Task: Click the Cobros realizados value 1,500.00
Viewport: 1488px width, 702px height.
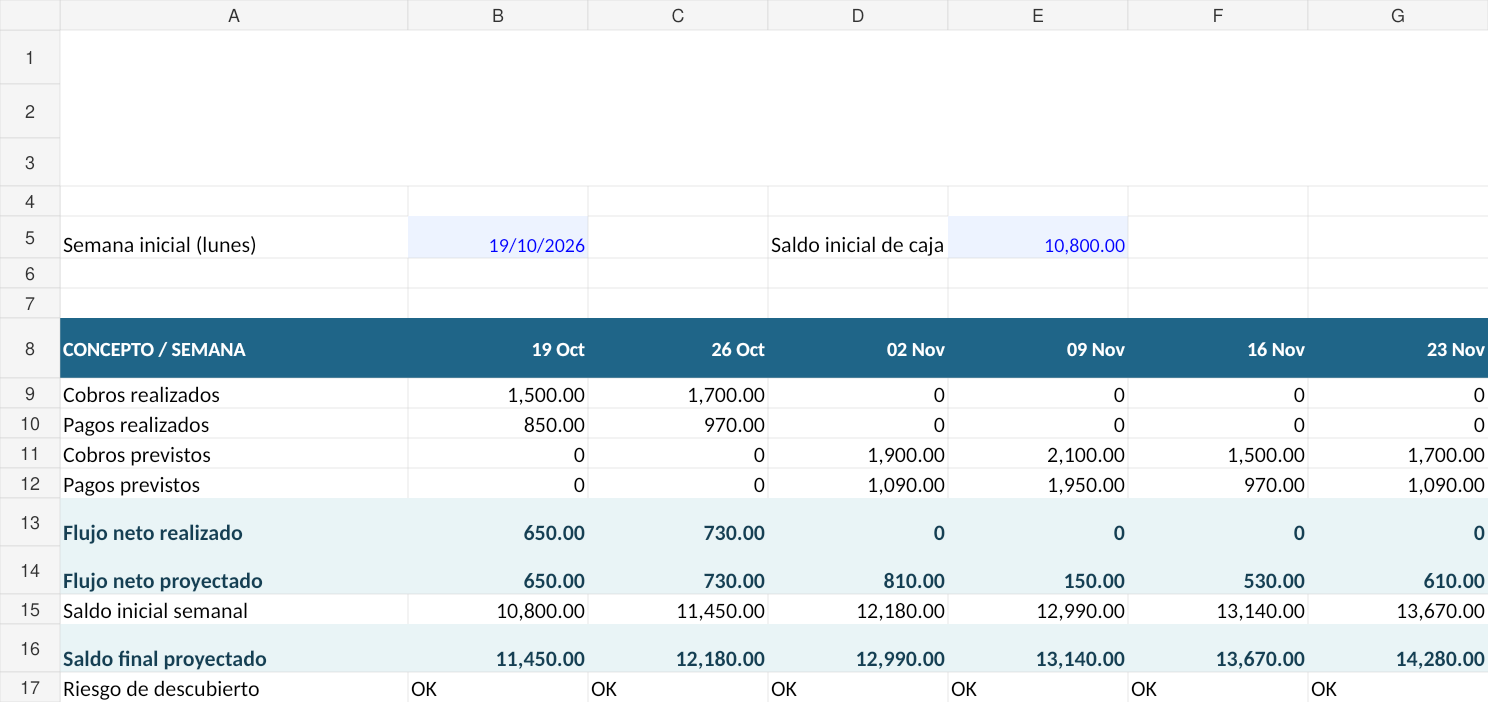Action: (498, 393)
